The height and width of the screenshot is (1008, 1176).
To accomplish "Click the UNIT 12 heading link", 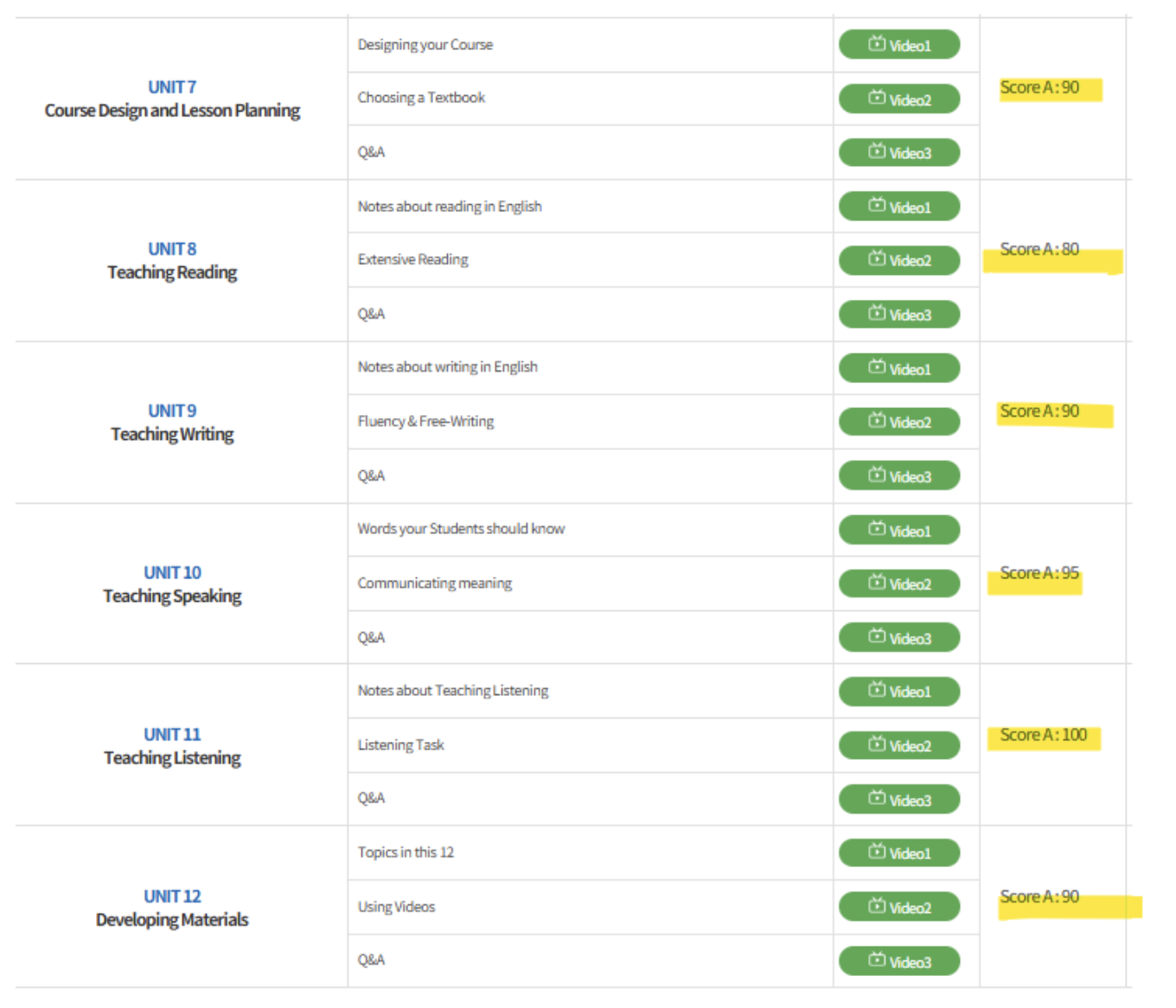I will pyautogui.click(x=172, y=896).
